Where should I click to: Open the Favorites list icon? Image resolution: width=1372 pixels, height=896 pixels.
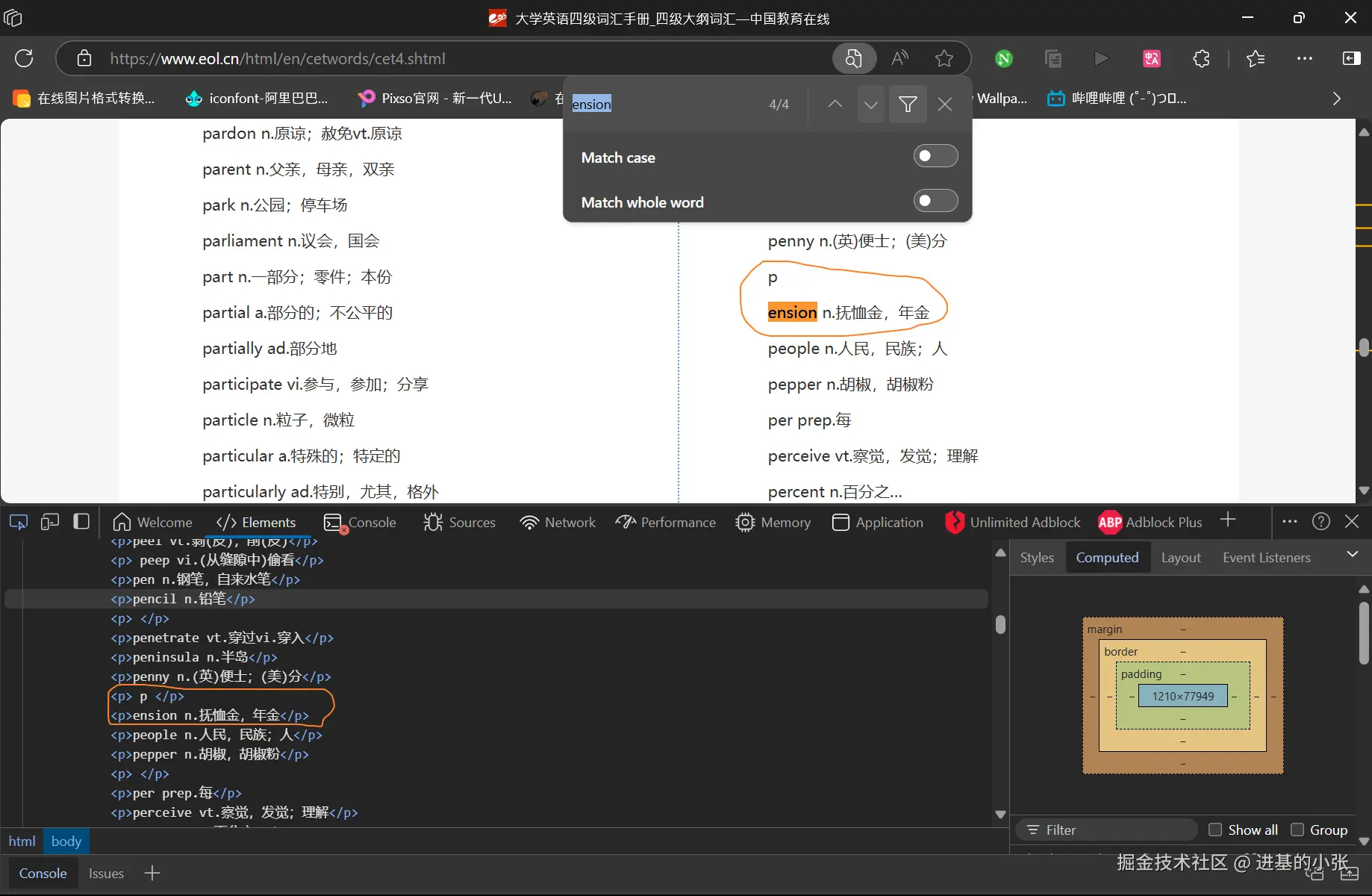(x=1256, y=58)
